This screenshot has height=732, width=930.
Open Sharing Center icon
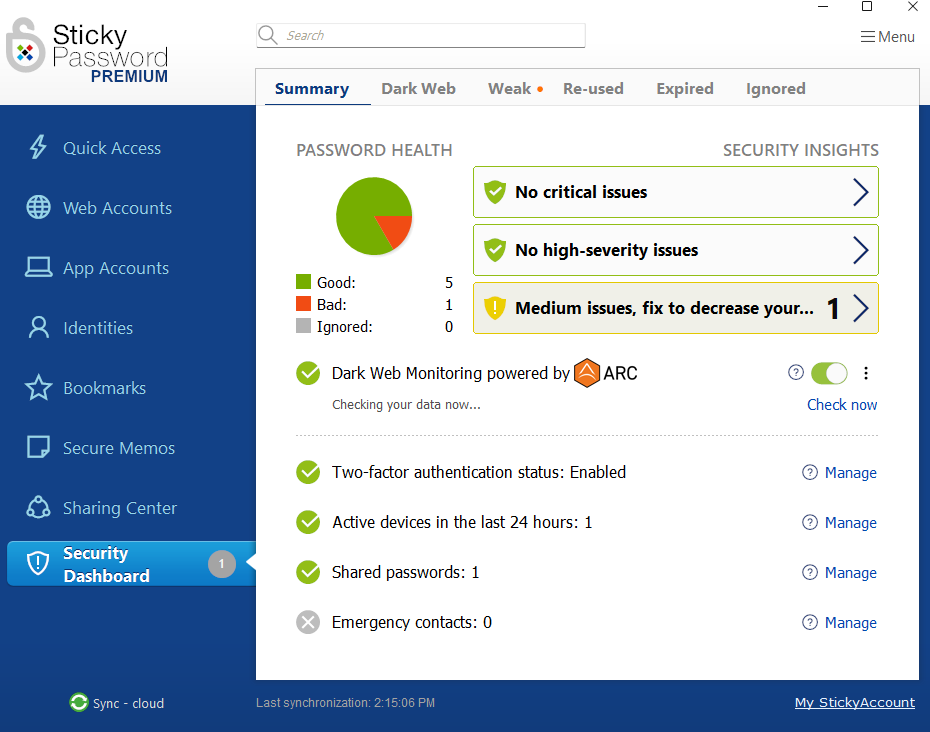point(39,507)
